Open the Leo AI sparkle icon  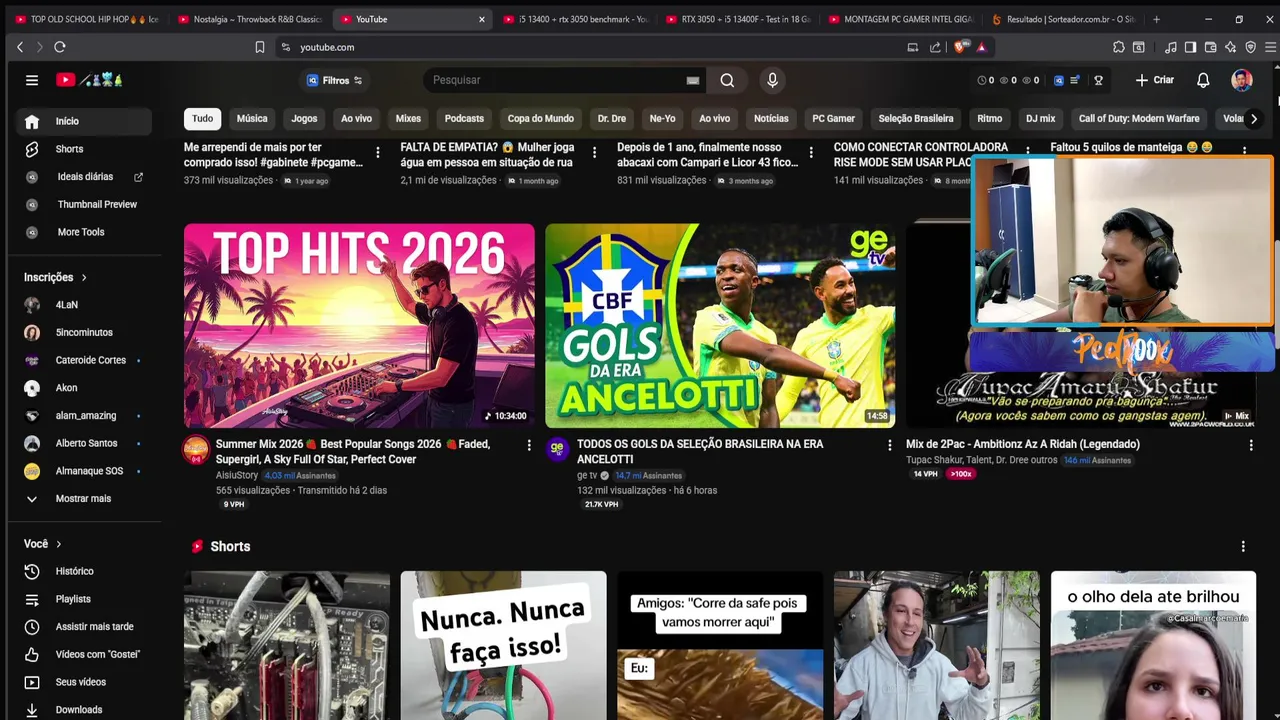coord(1230,47)
